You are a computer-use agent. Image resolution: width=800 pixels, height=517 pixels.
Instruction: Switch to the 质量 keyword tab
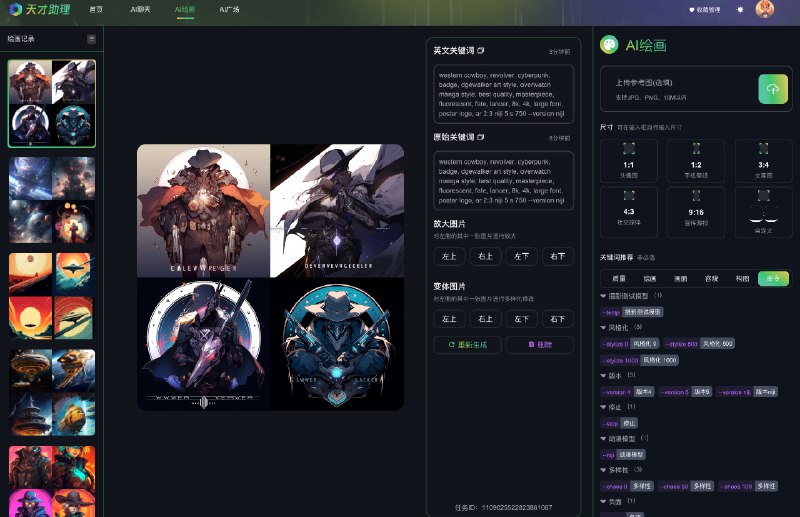(618, 278)
